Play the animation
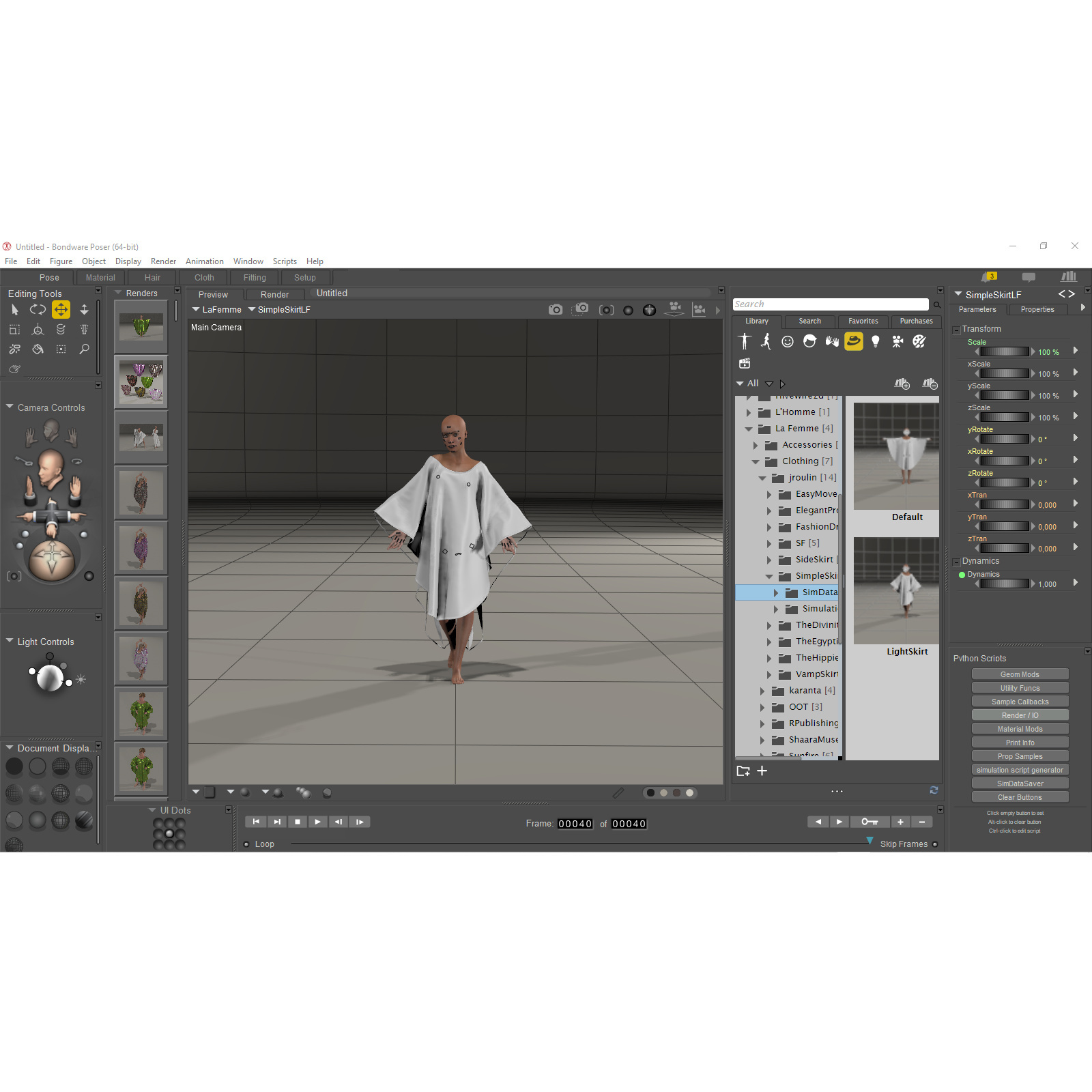Viewport: 1092px width, 1092px height. tap(317, 822)
